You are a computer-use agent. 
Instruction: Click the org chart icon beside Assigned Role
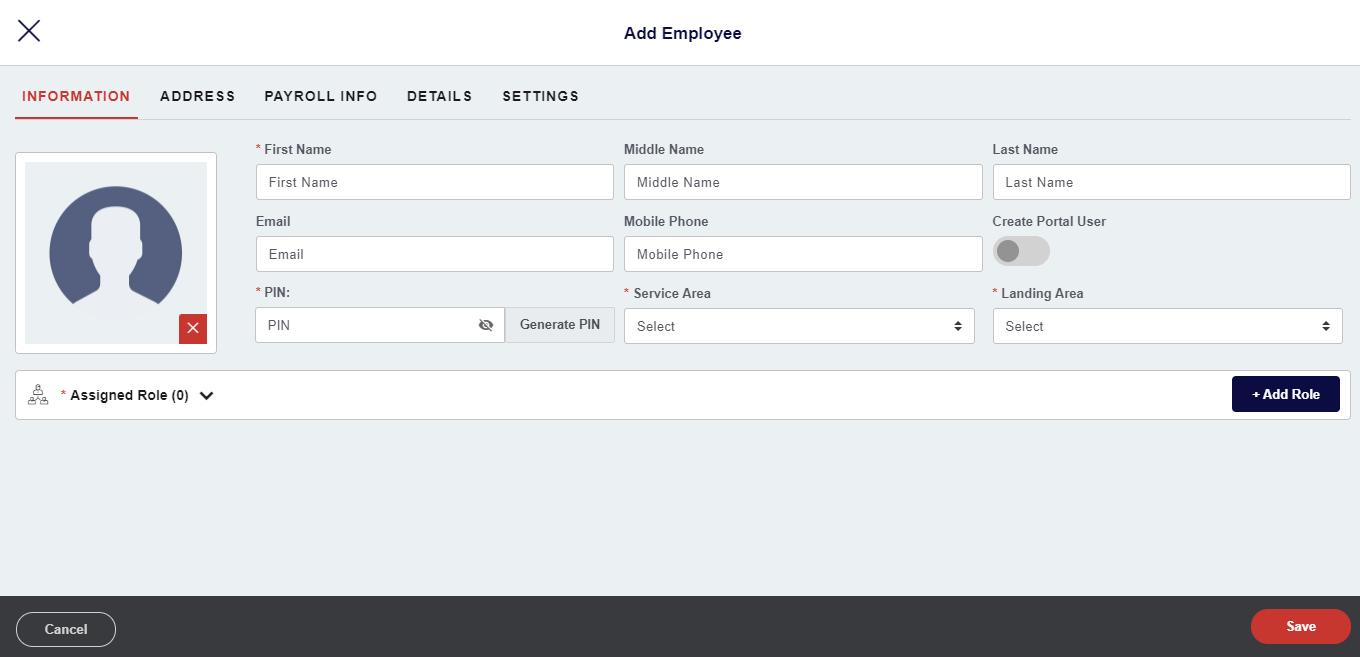click(38, 394)
